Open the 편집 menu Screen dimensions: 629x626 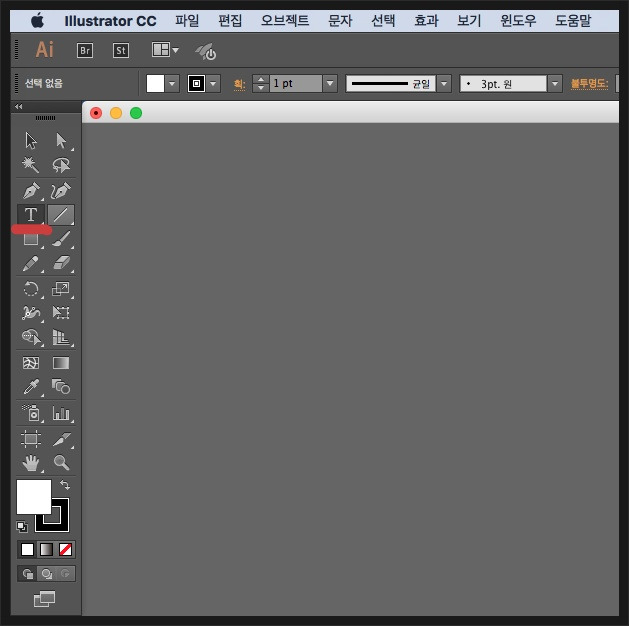(230, 20)
